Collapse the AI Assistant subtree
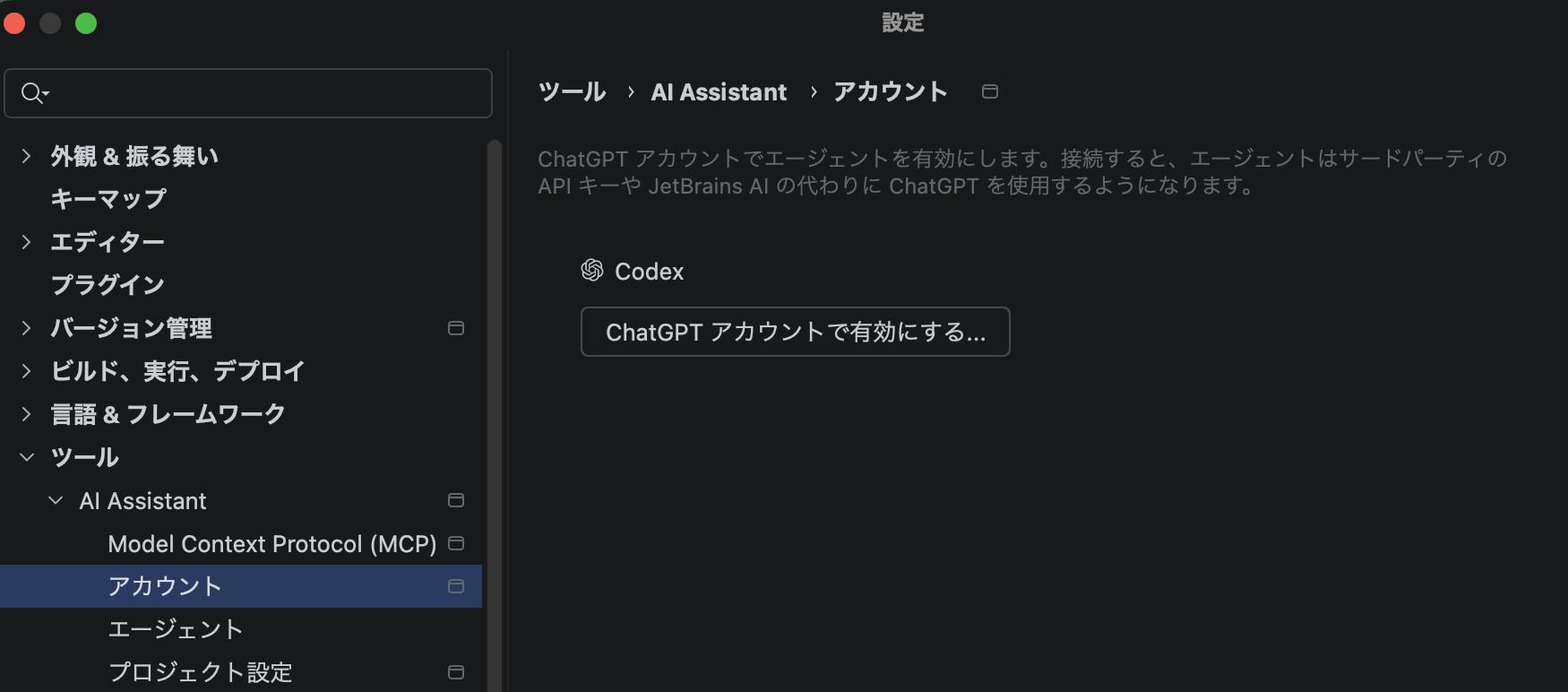Image resolution: width=1568 pixels, height=692 pixels. point(56,500)
